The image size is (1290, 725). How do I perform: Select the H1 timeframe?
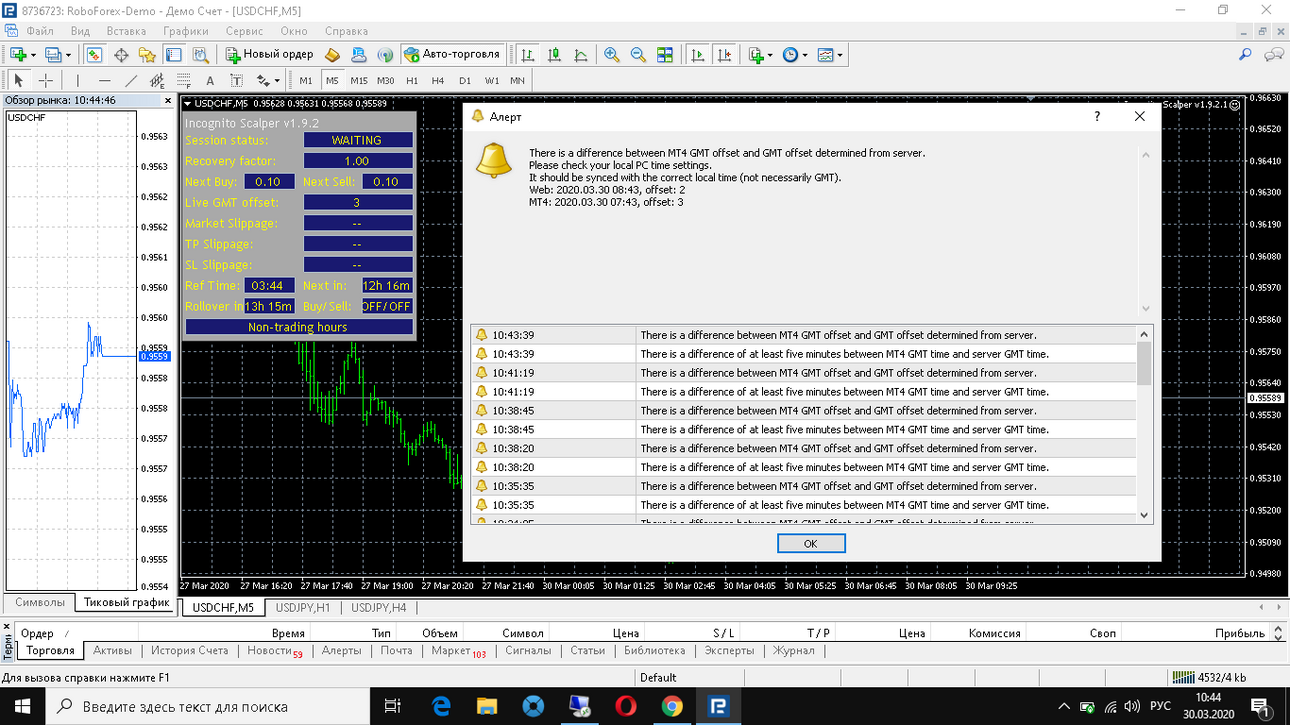click(412, 80)
